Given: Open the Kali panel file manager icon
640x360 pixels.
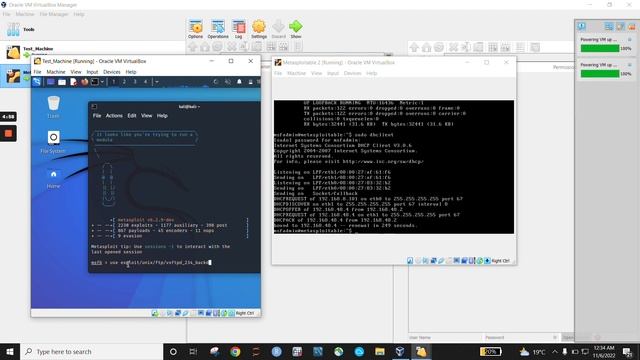Looking at the screenshot, I should point(62,82).
